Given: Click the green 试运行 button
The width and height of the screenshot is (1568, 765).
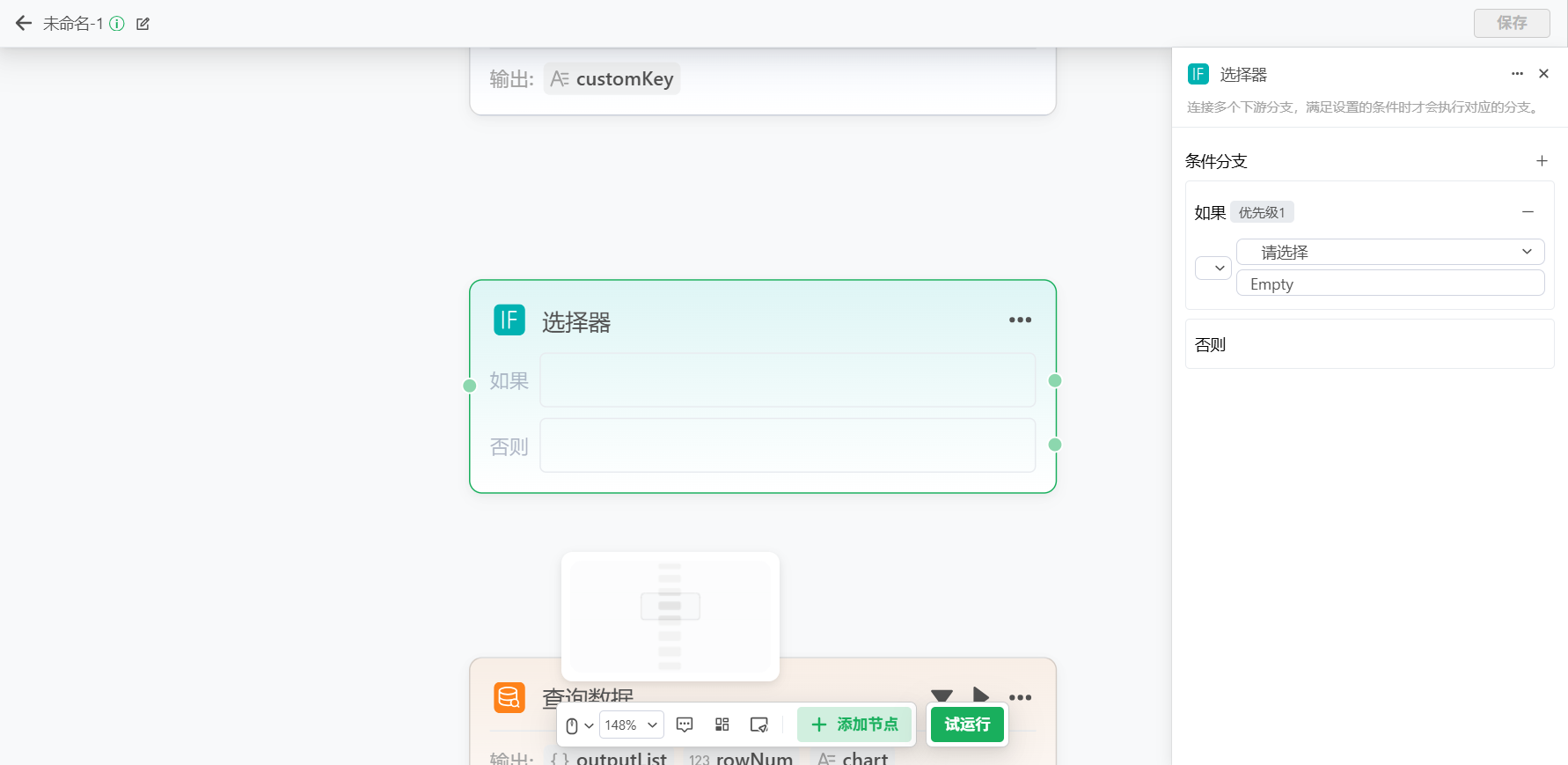Looking at the screenshot, I should point(967,725).
